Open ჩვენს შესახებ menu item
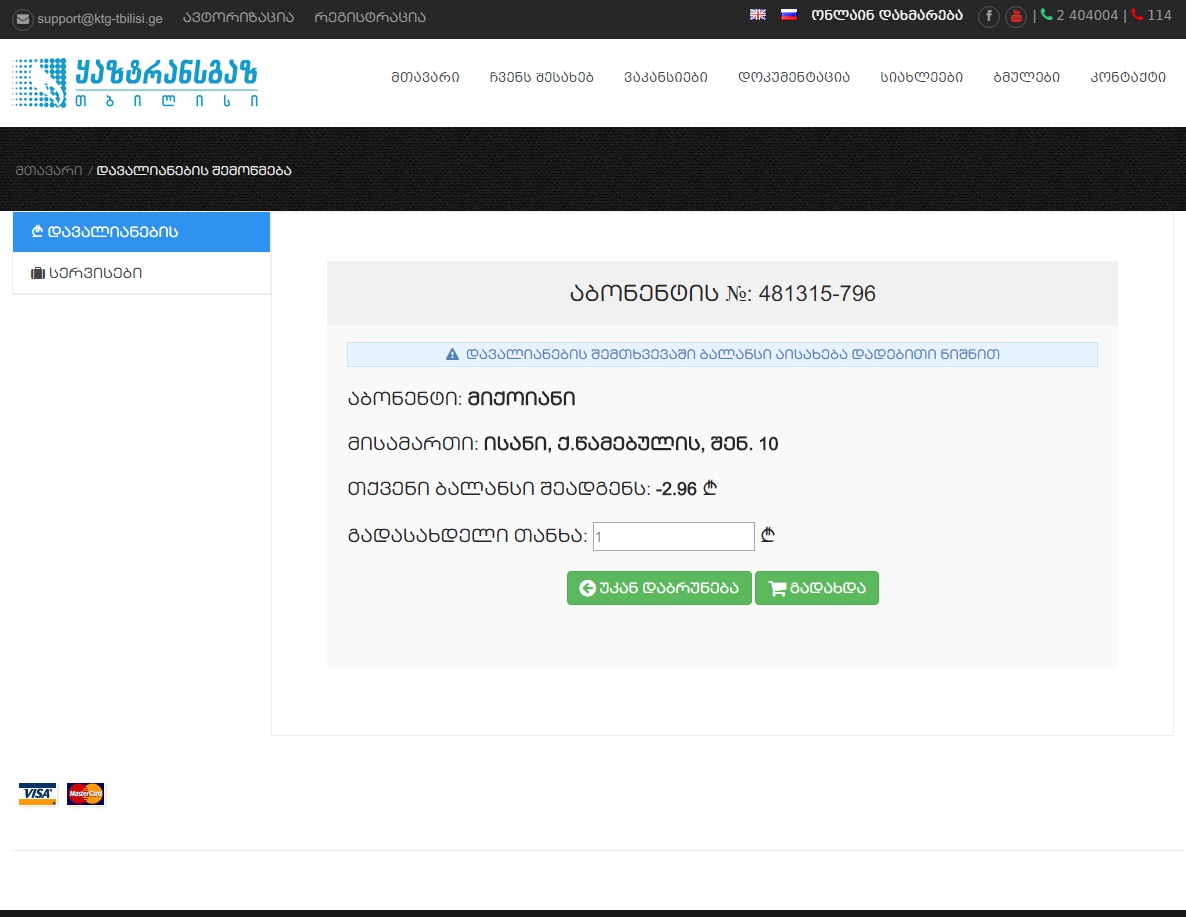The height and width of the screenshot is (917, 1186). [542, 77]
